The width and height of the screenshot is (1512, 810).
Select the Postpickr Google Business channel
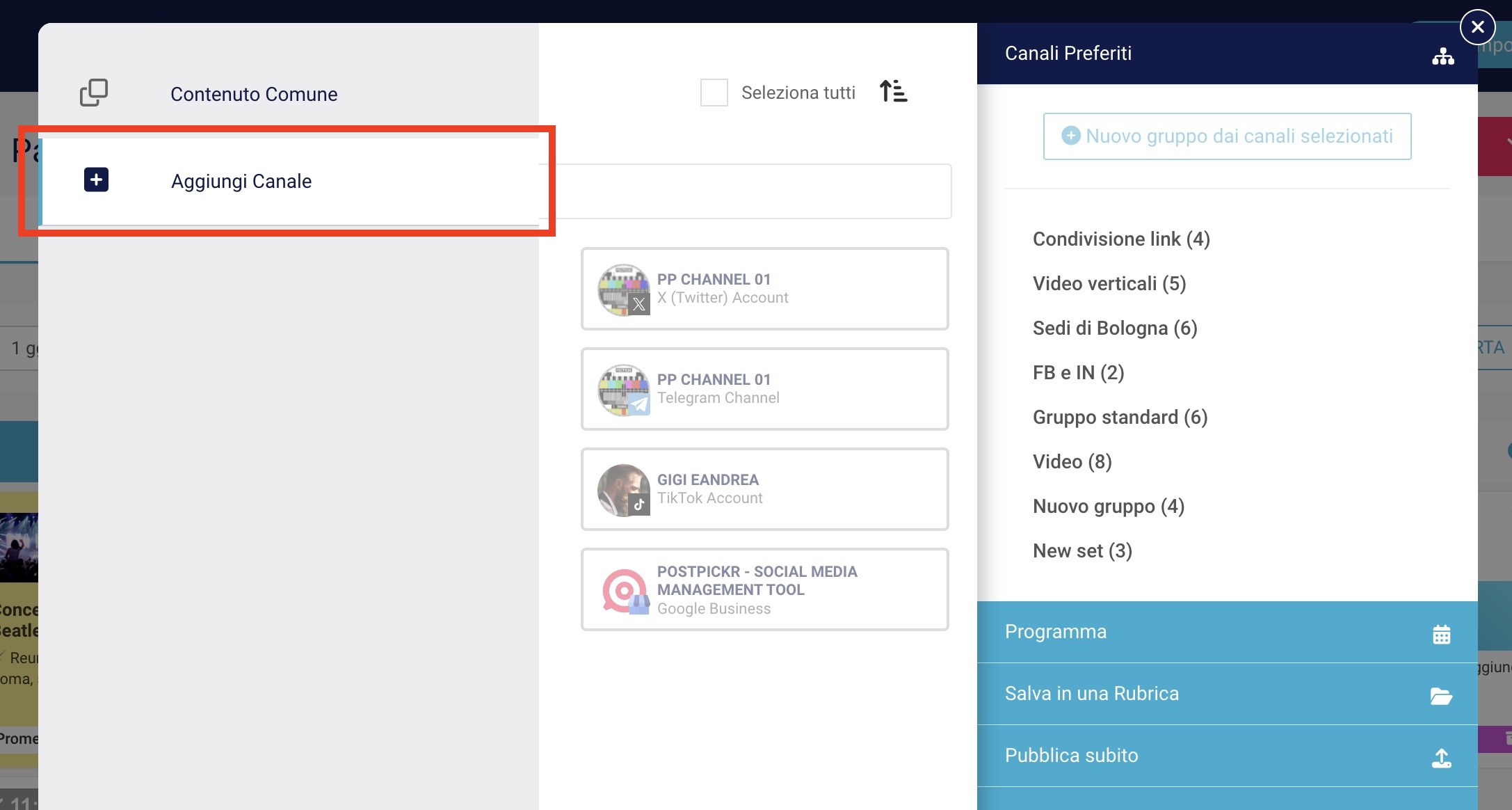tap(764, 589)
